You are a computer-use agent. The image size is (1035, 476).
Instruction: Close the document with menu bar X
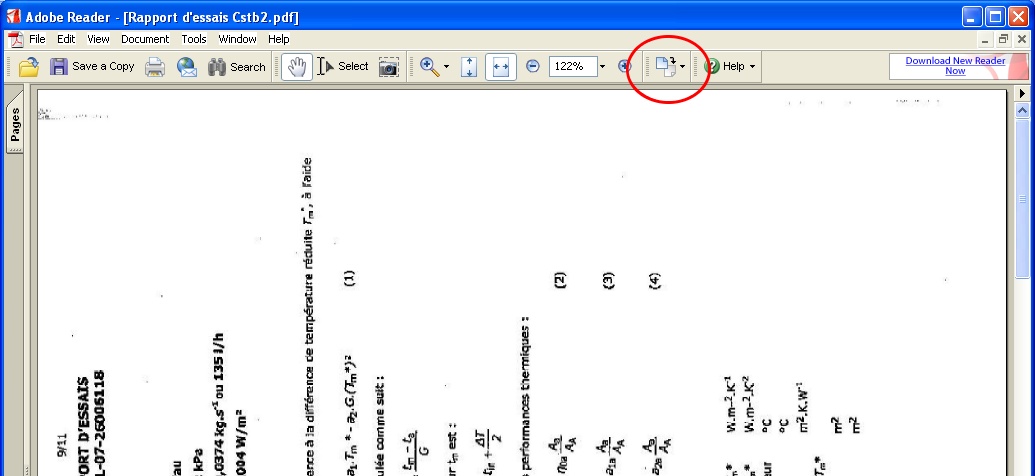click(x=1021, y=40)
